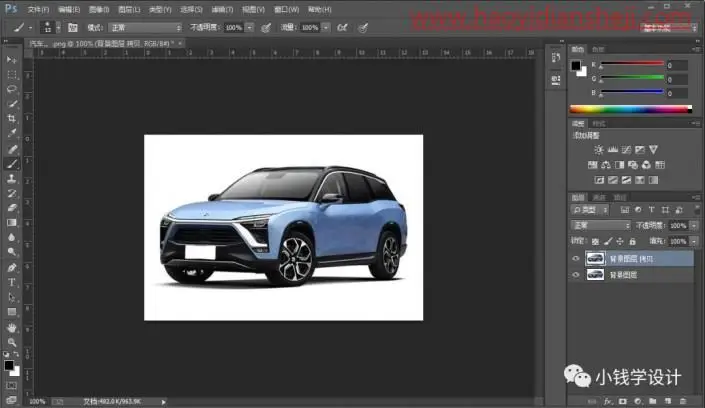Open the layer blend mode 正常 dropdown
Image resolution: width=705 pixels, height=408 pixels.
point(601,225)
